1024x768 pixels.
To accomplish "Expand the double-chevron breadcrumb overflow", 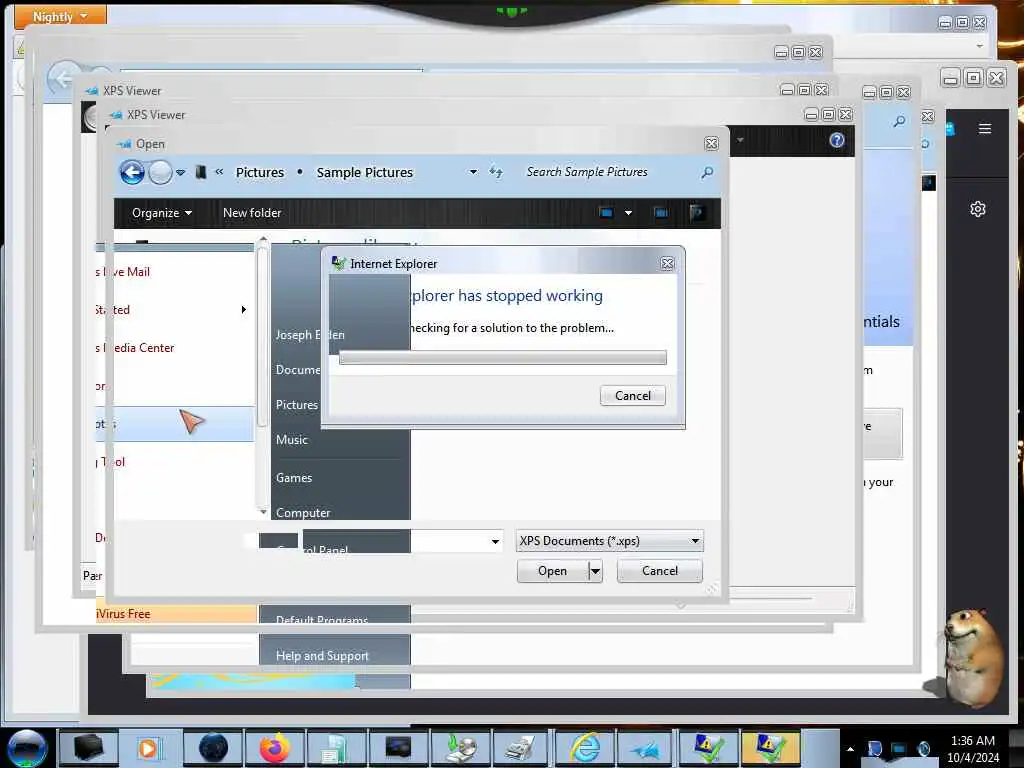I will point(219,172).
